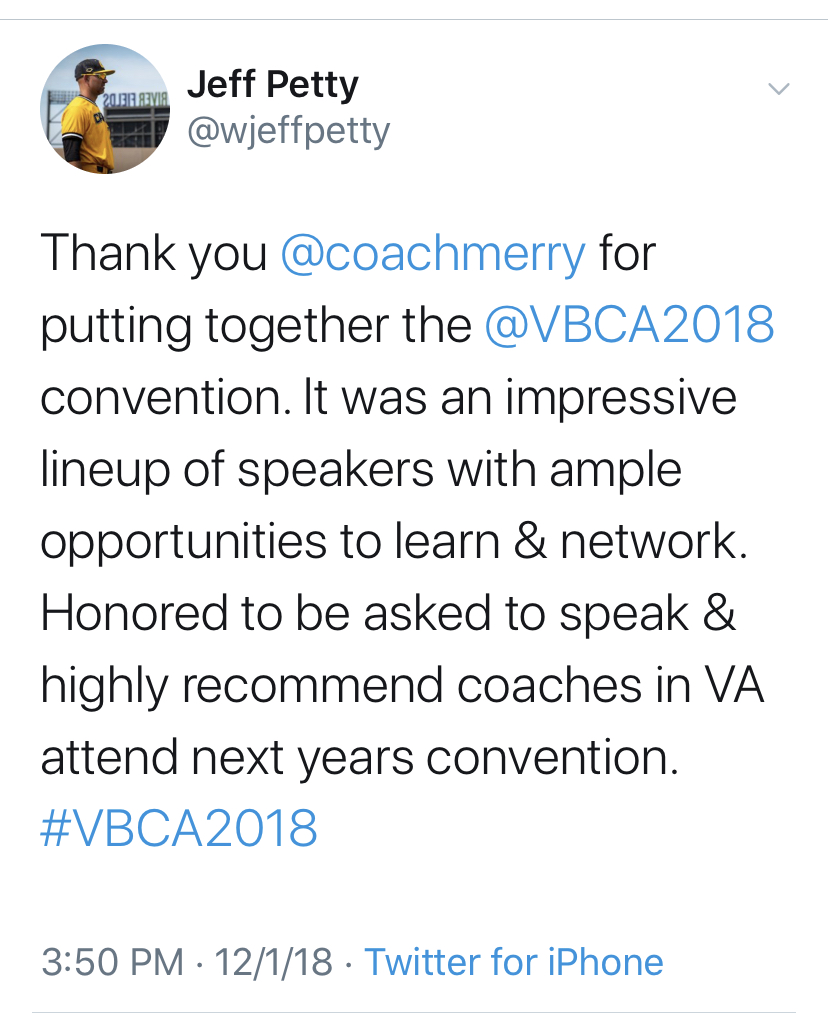Tap the "putting together the" text
This screenshot has width=828, height=1033.
[x=256, y=325]
